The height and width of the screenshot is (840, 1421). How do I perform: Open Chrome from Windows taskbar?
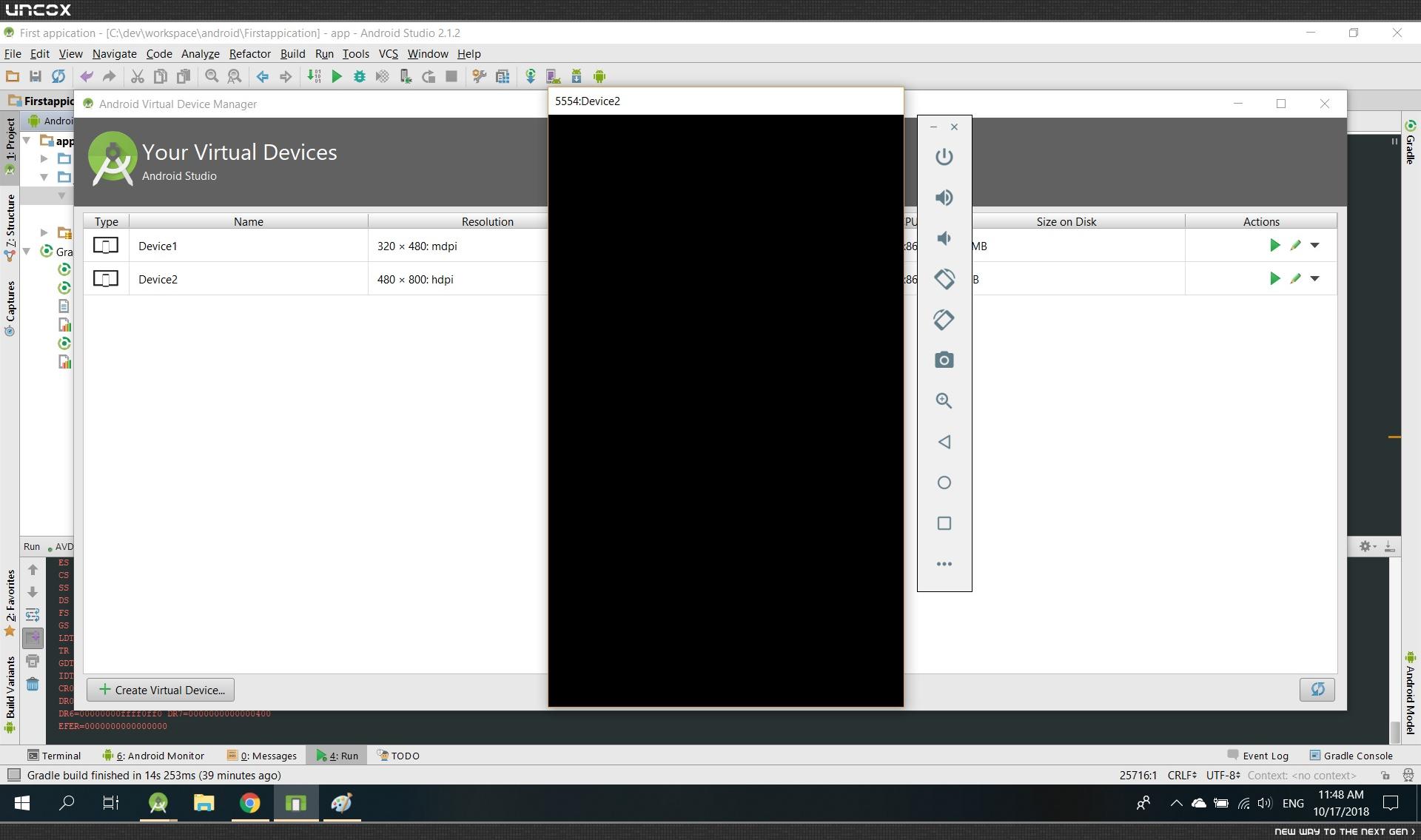[x=249, y=803]
